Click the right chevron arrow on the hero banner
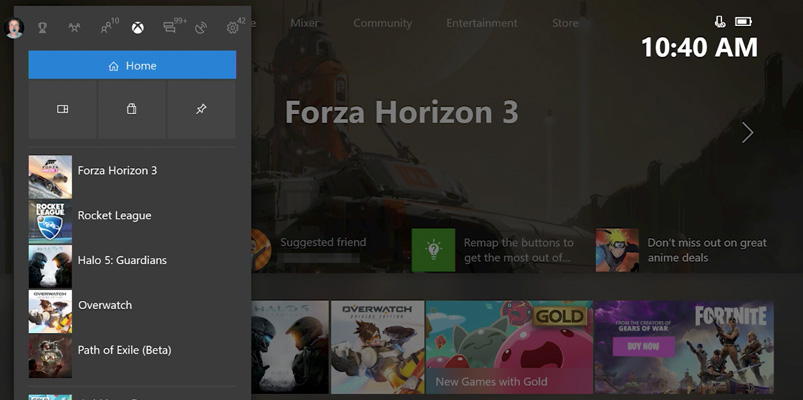803x400 pixels. (x=747, y=132)
